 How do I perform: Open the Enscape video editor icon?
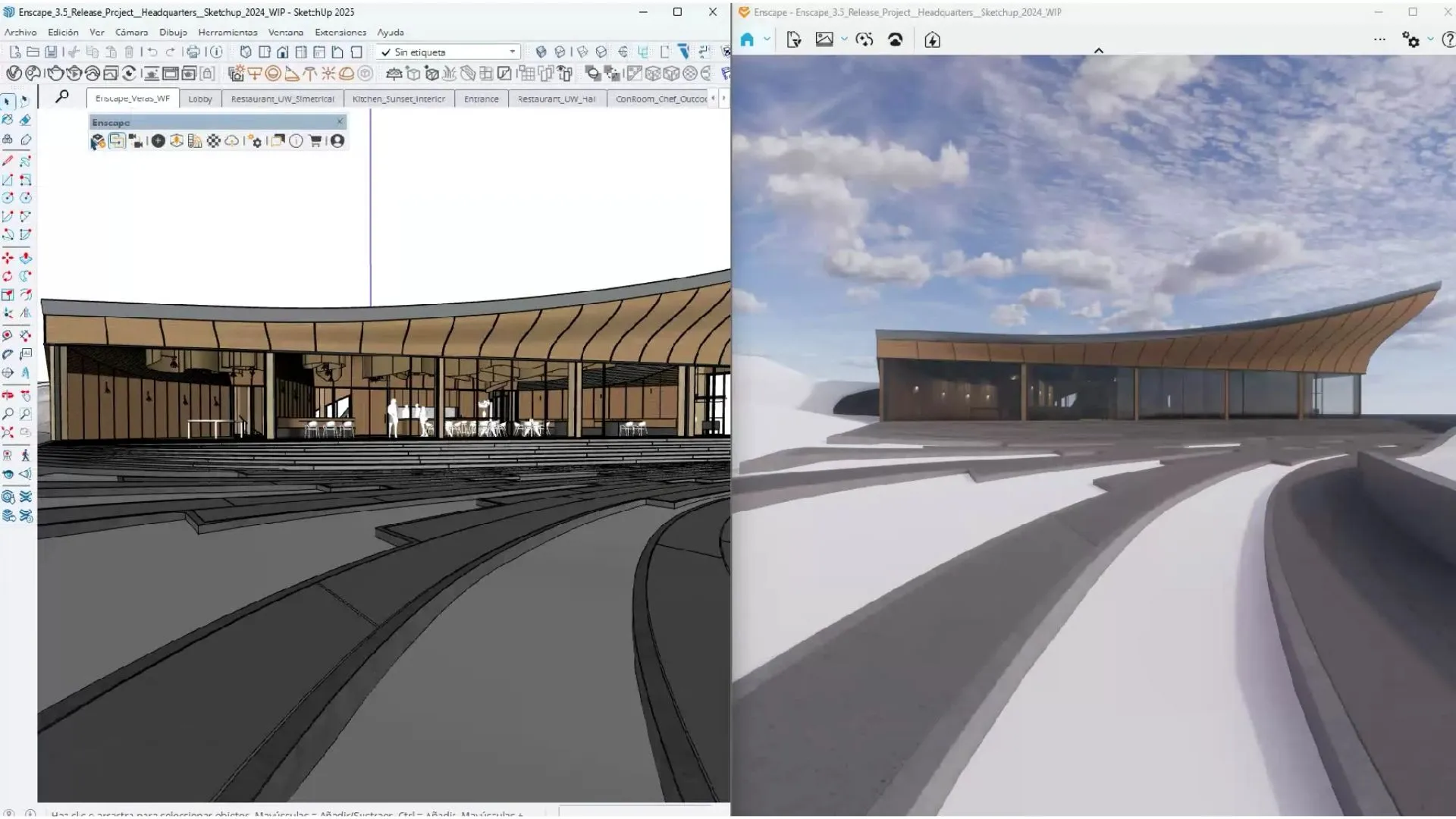(137, 141)
